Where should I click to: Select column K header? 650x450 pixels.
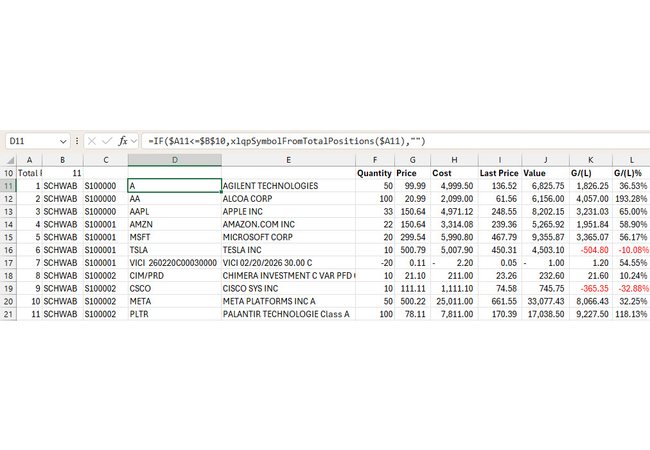pyautogui.click(x=591, y=160)
